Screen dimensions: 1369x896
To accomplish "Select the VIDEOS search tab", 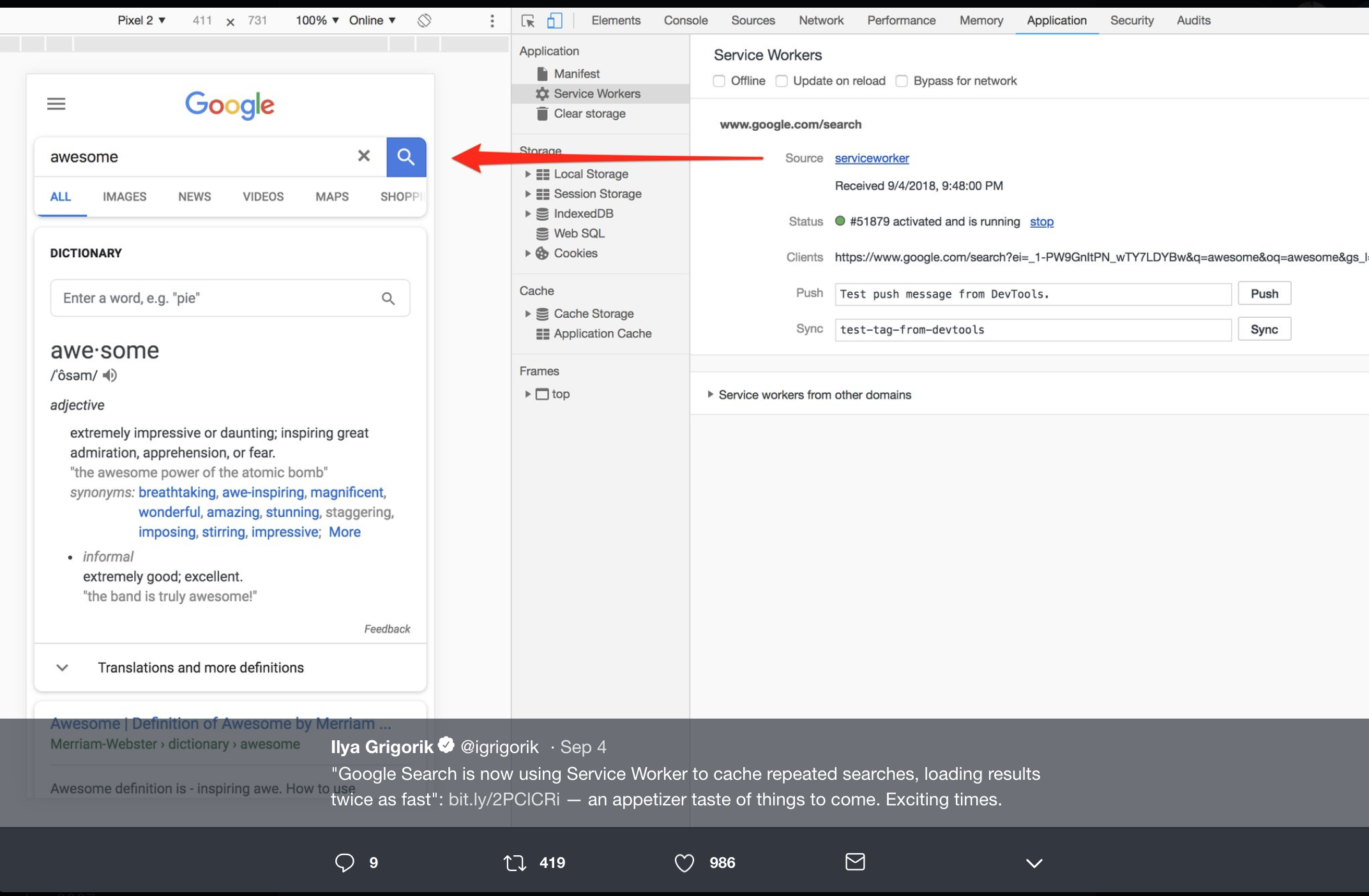I will (x=263, y=197).
